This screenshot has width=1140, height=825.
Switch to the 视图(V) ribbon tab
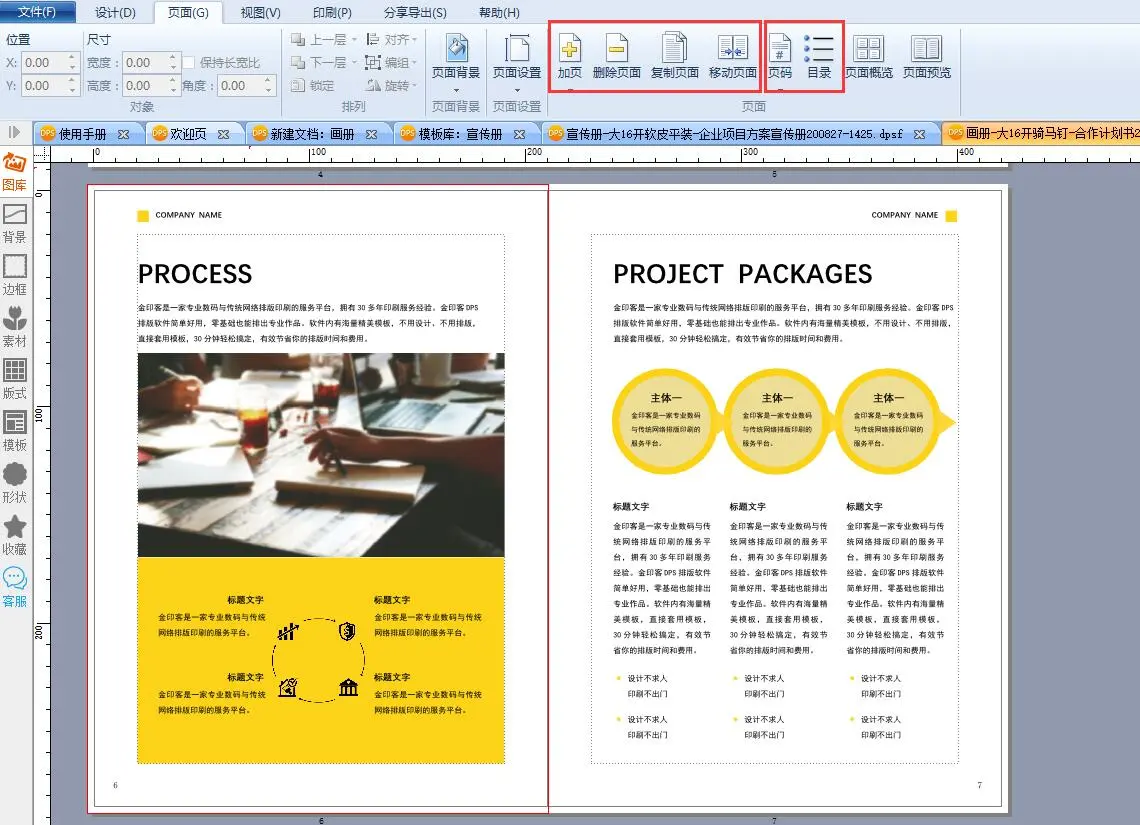260,12
